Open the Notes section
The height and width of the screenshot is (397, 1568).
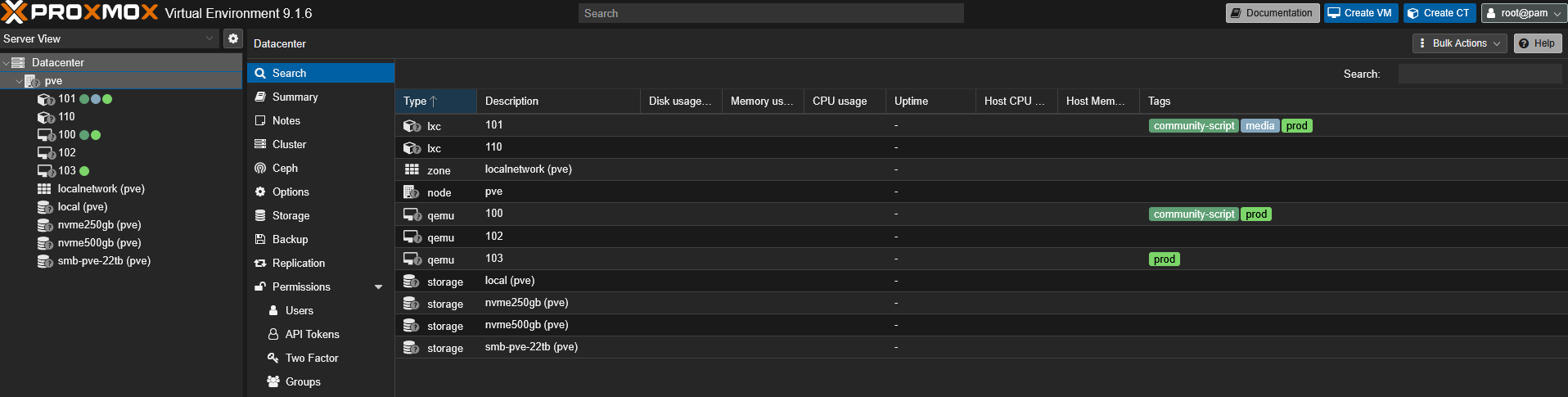[x=321, y=120]
